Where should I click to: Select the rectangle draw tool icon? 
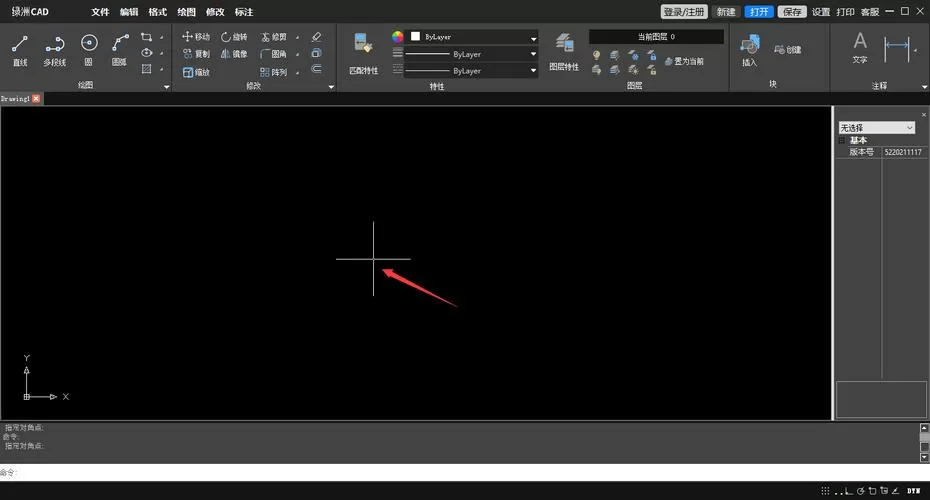[146, 37]
